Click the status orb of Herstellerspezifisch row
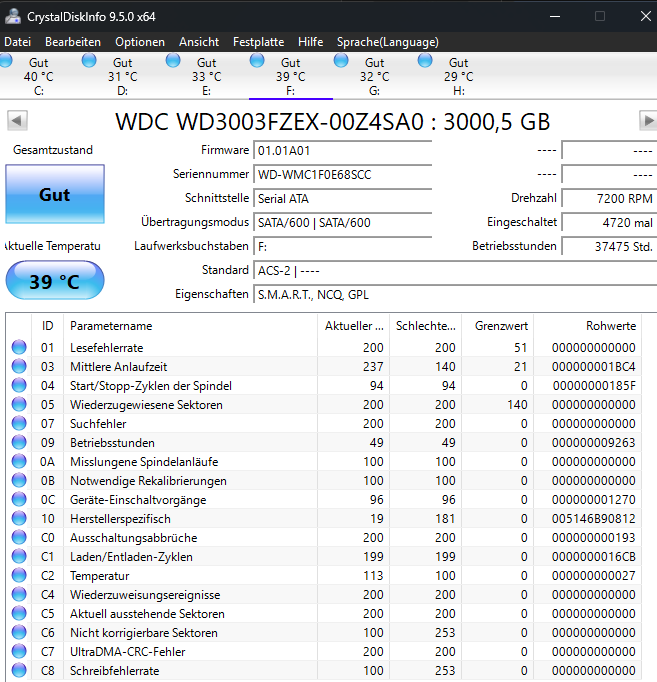The height and width of the screenshot is (682, 657). pos(19,518)
